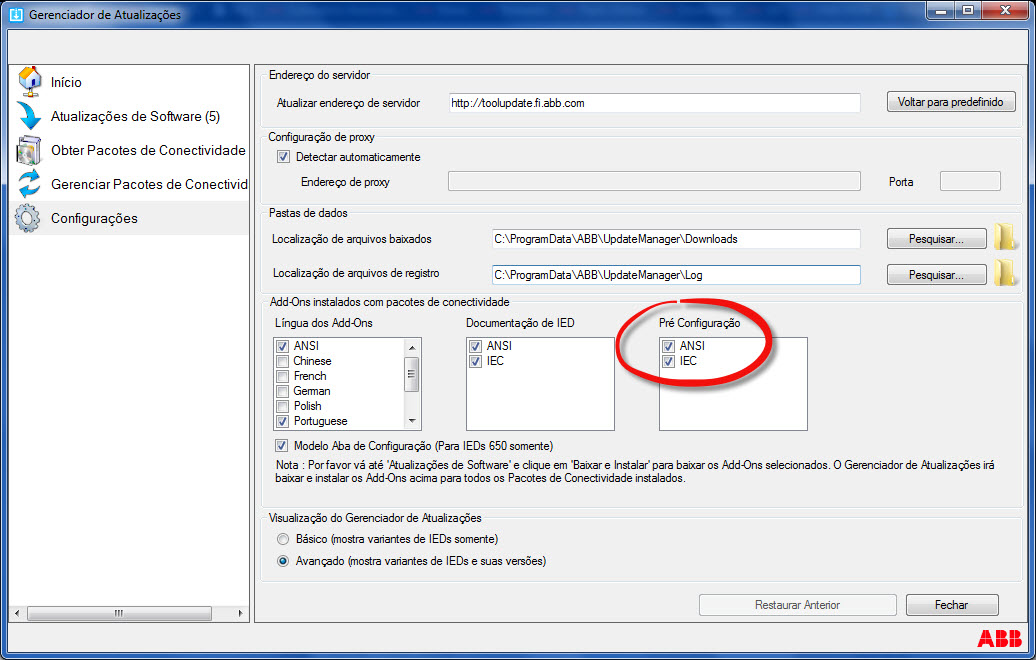Enable the German language add-on
1036x660 pixels.
(x=283, y=391)
